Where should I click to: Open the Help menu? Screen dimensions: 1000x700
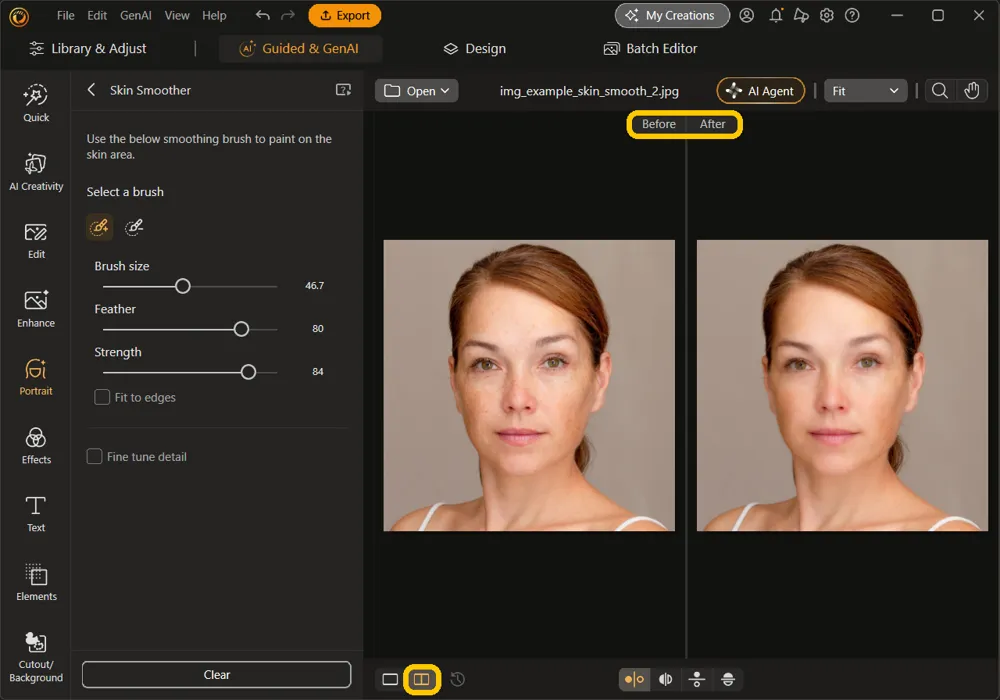(214, 15)
